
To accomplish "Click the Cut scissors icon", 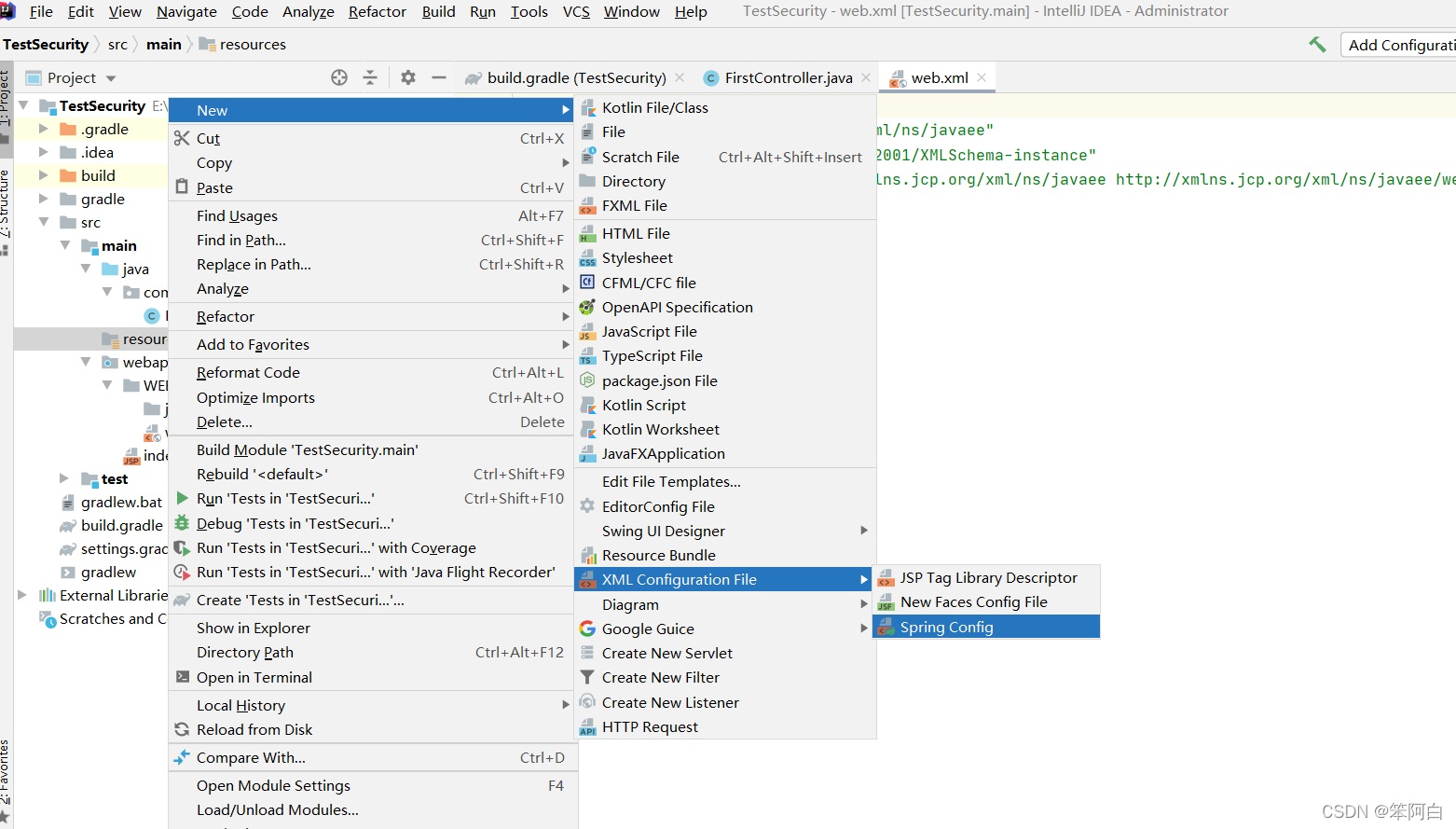I will pyautogui.click(x=182, y=138).
